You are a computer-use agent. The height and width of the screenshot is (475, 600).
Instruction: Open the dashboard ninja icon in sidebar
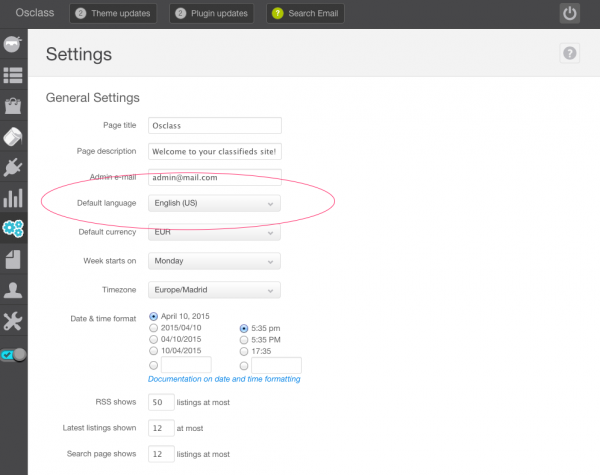pos(13,44)
